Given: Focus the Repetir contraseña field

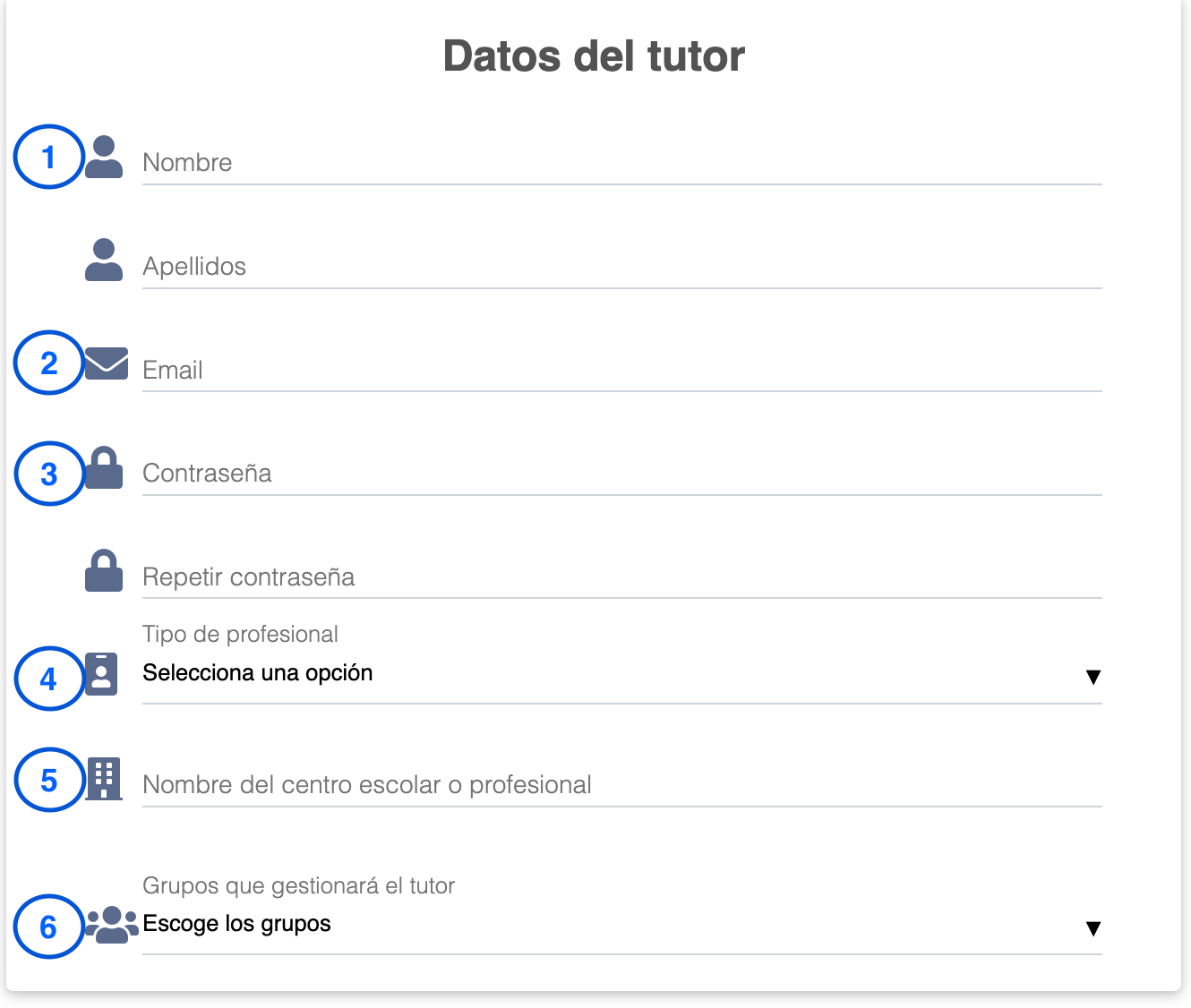Looking at the screenshot, I should 621,577.
